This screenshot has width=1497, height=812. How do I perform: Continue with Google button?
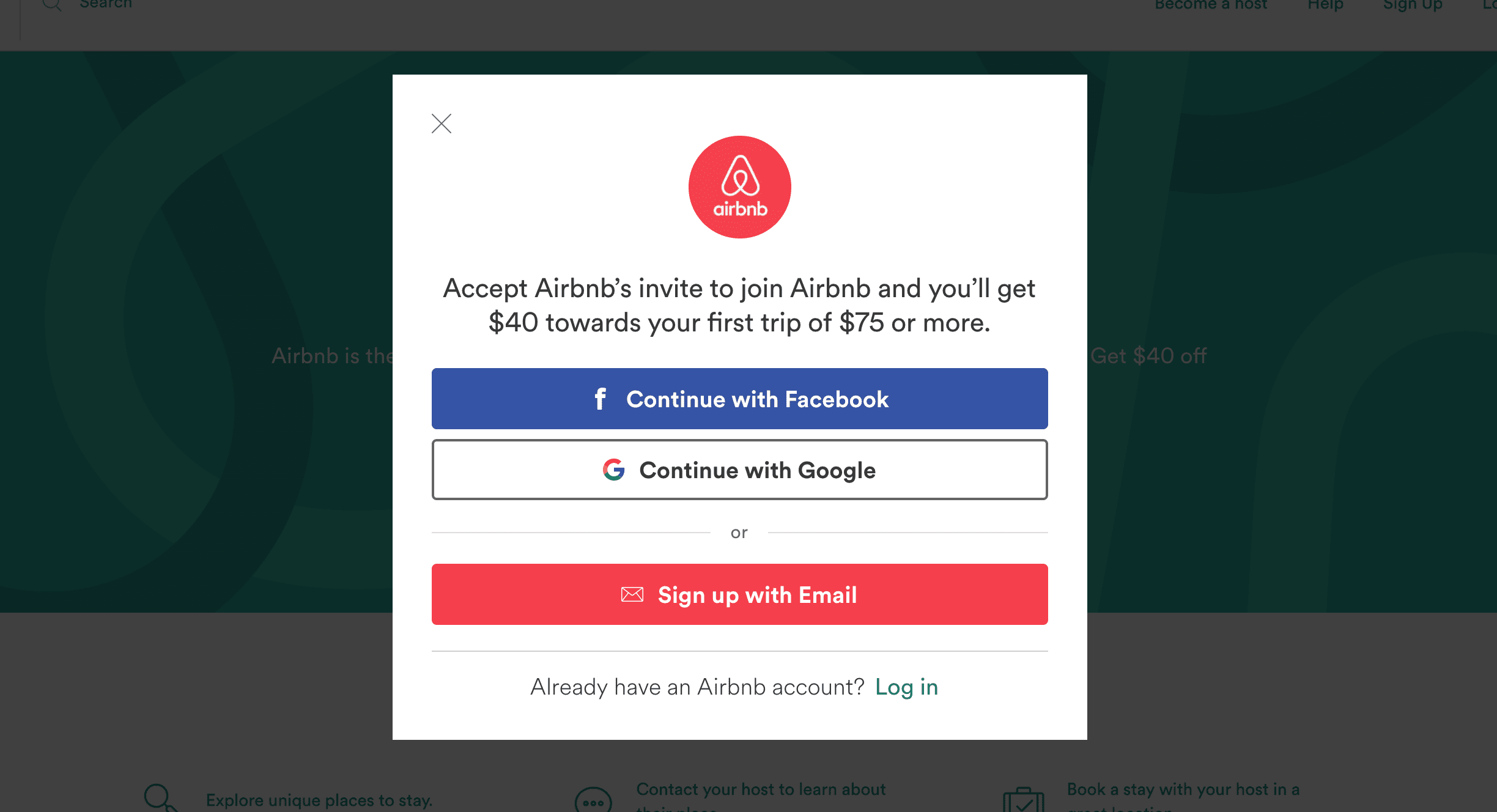pyautogui.click(x=740, y=470)
